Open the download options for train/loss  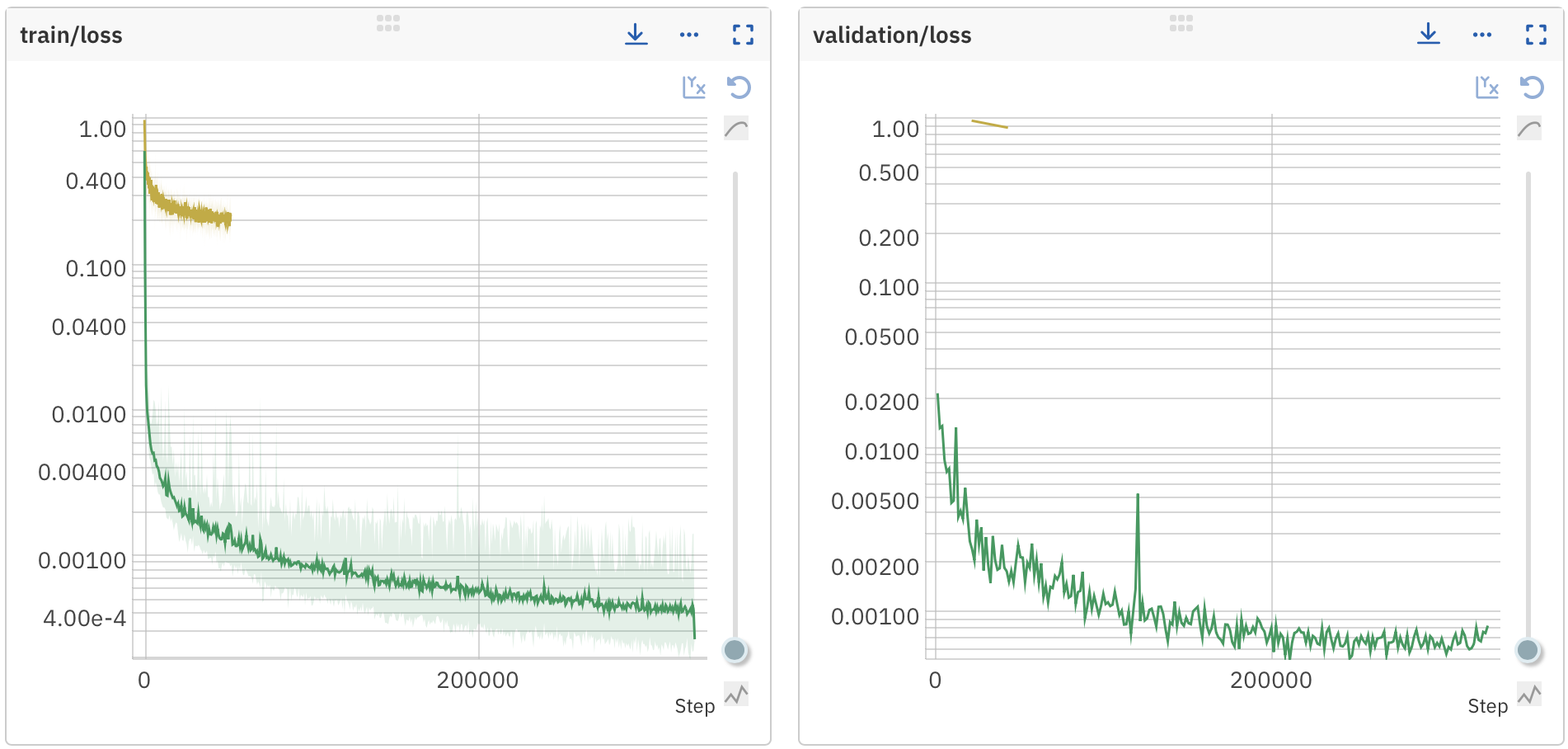point(636,34)
